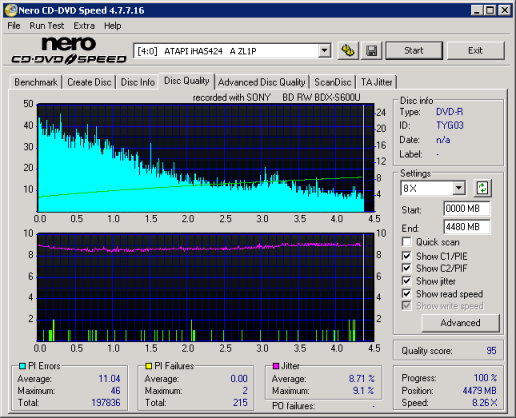Open the File menu
Viewport: 516px width, 418px height.
(x=14, y=26)
